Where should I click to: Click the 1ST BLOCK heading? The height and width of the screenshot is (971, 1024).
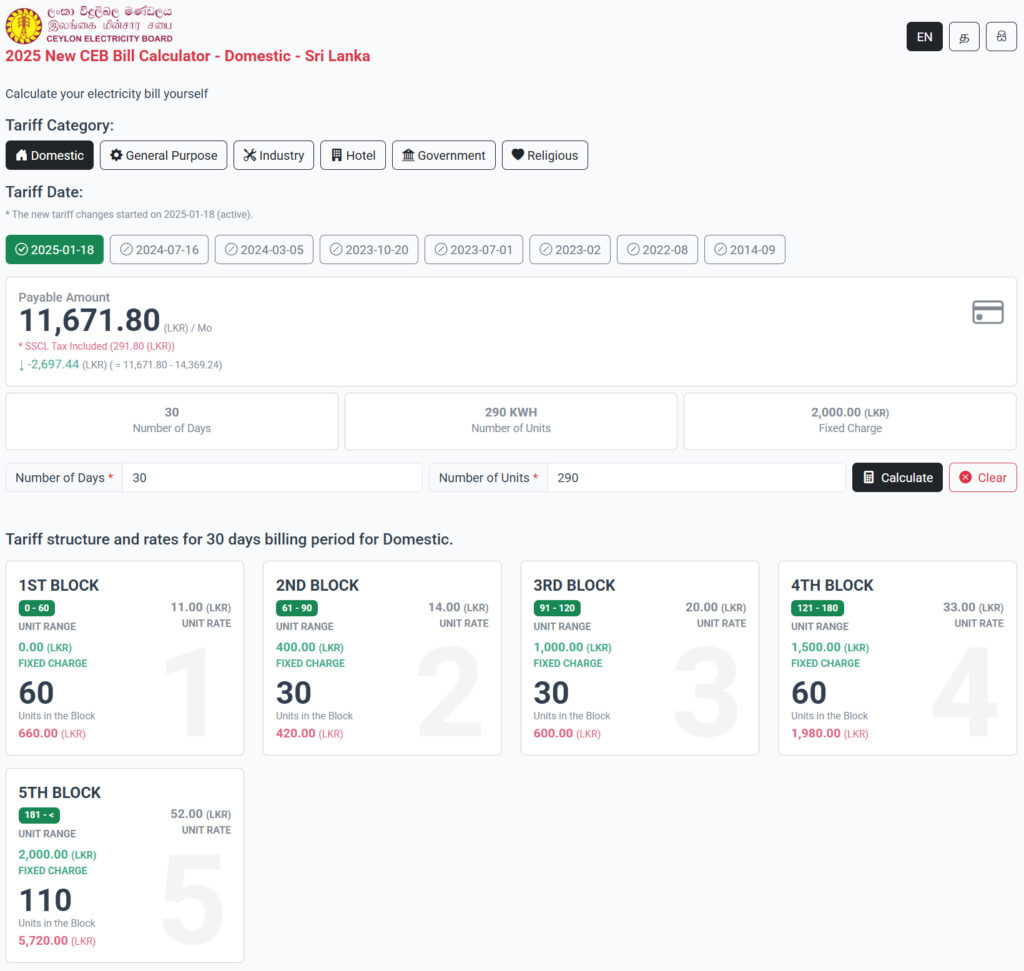tap(59, 585)
